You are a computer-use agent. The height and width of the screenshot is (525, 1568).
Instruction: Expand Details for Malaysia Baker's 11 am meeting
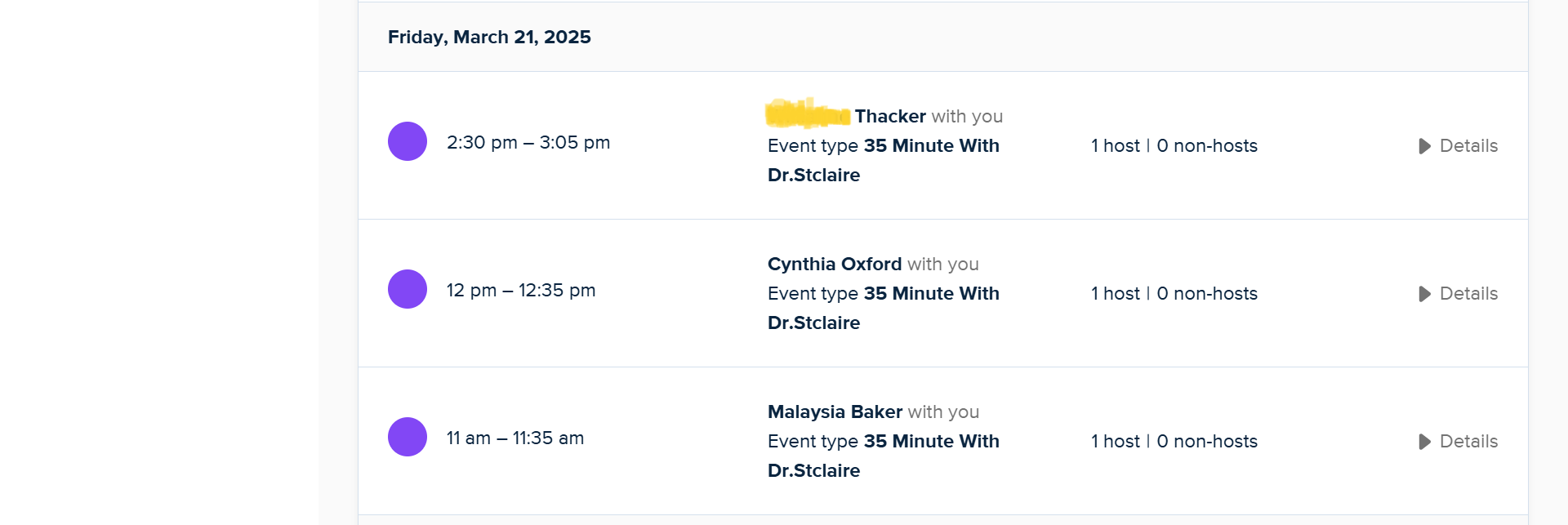pyautogui.click(x=1468, y=442)
